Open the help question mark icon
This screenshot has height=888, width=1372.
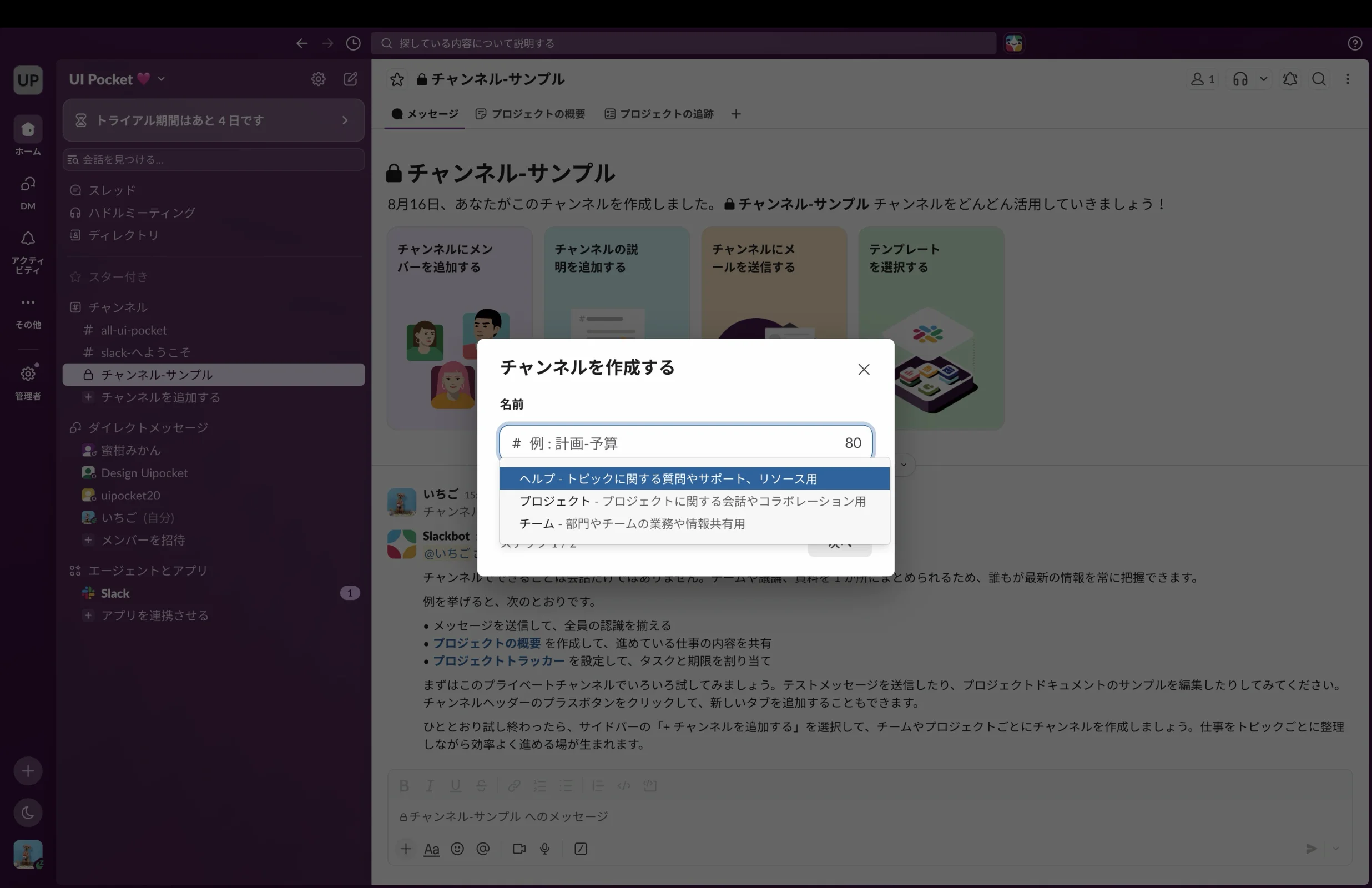(x=1355, y=43)
